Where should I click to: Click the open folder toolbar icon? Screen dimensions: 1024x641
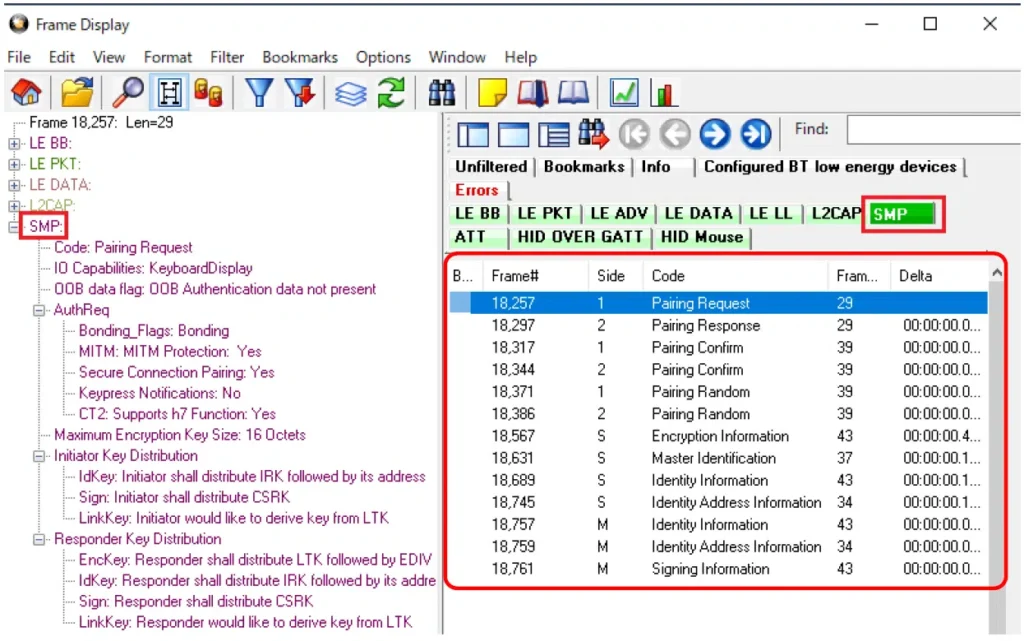77,93
